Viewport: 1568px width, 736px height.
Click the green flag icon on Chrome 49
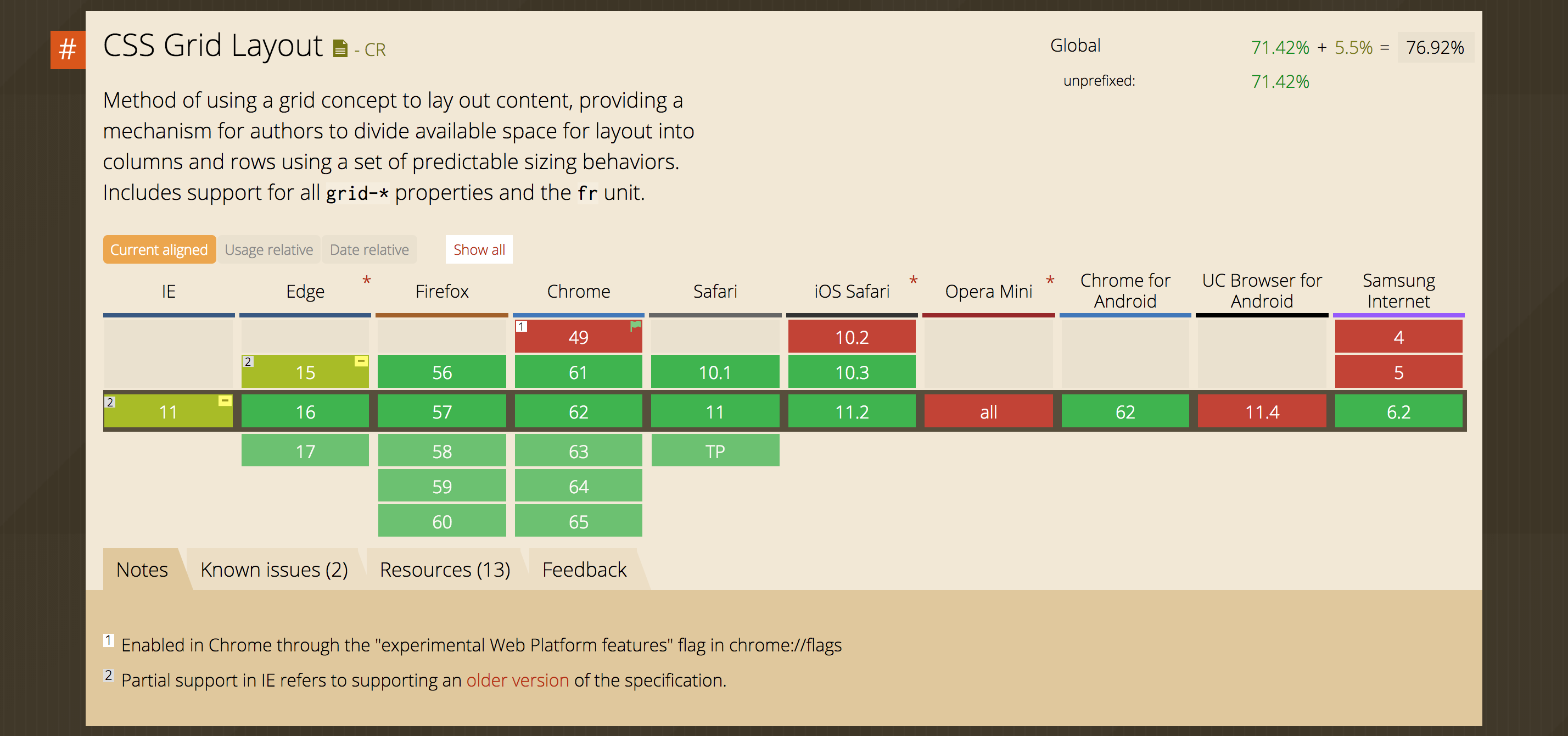pyautogui.click(x=635, y=326)
